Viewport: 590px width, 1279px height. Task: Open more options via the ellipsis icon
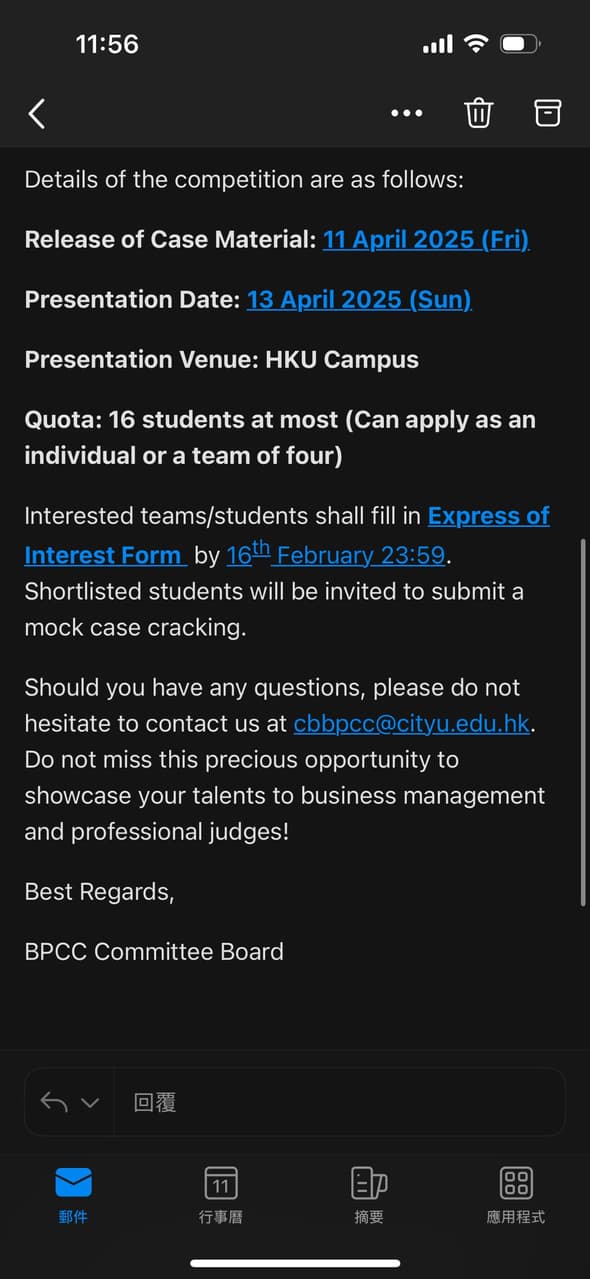tap(406, 113)
